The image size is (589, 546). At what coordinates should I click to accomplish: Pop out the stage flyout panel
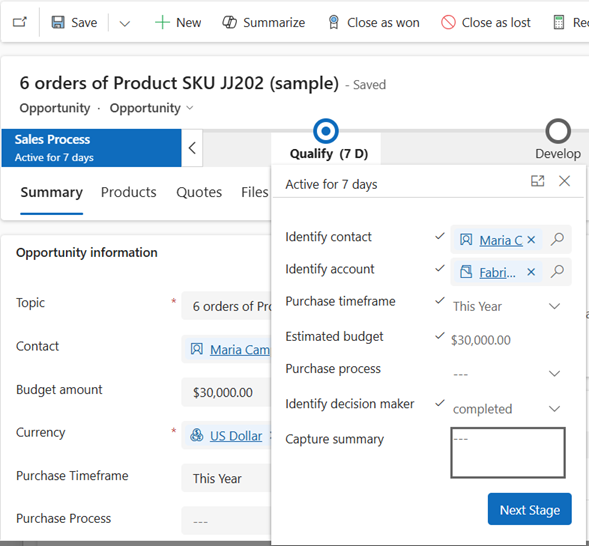pos(538,181)
